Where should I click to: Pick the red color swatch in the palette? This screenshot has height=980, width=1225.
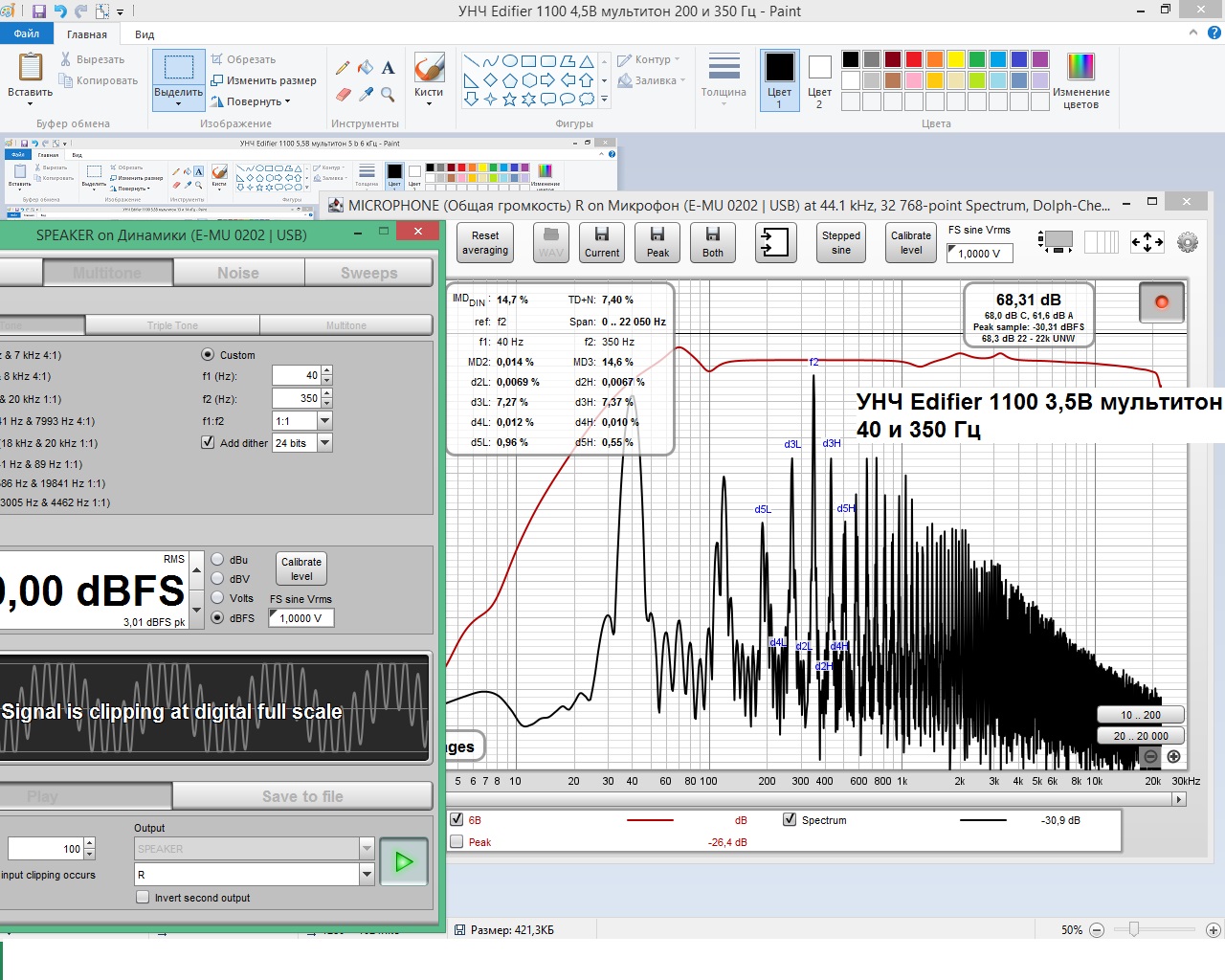(x=914, y=59)
